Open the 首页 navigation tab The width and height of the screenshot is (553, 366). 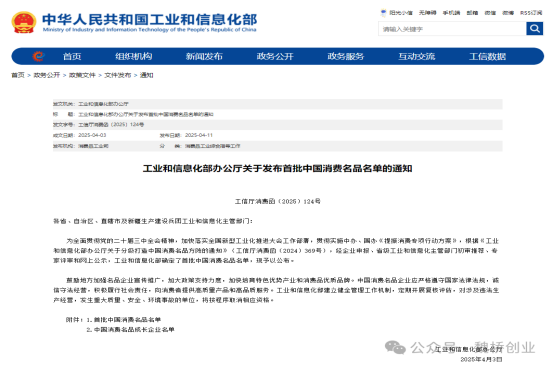click(72, 56)
